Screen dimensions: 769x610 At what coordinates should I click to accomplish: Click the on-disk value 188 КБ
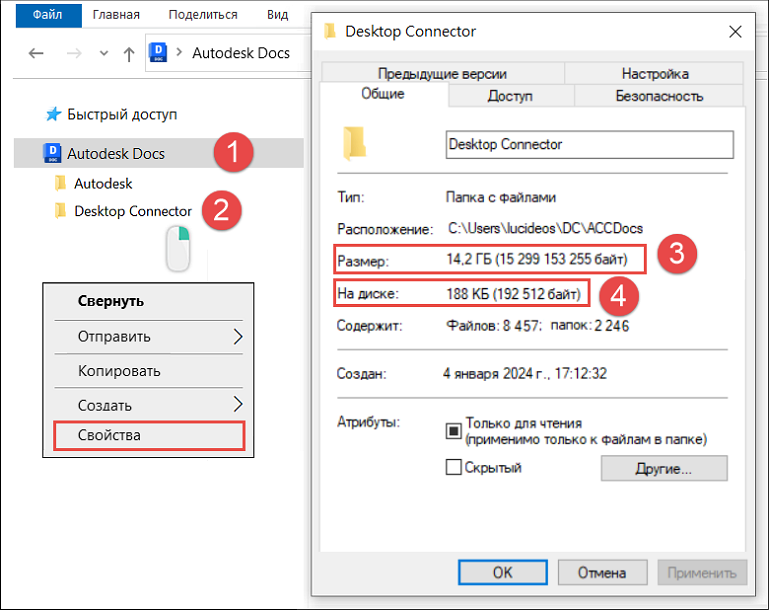[513, 294]
